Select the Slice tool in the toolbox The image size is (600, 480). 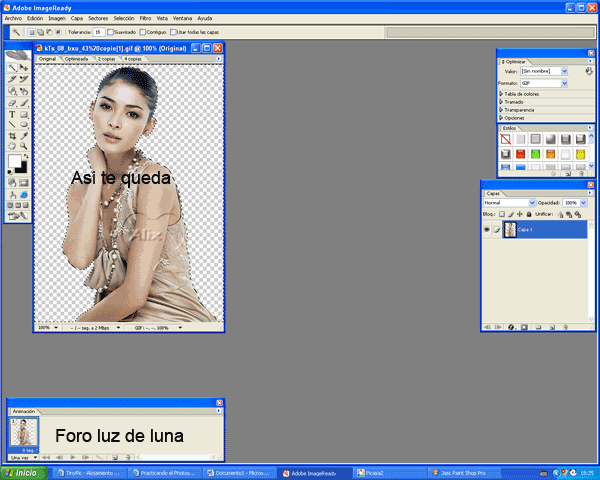point(12,79)
